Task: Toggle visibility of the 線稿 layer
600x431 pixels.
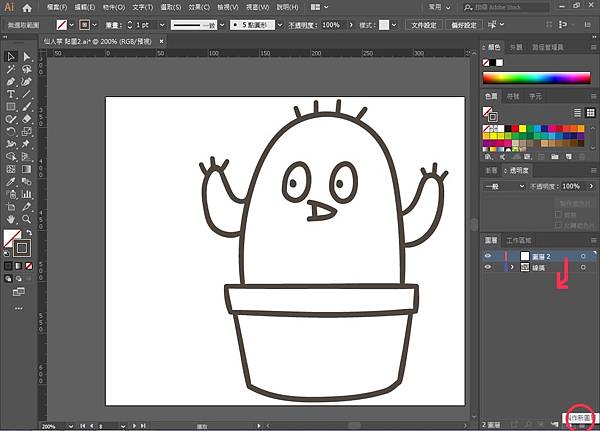Action: click(x=488, y=268)
